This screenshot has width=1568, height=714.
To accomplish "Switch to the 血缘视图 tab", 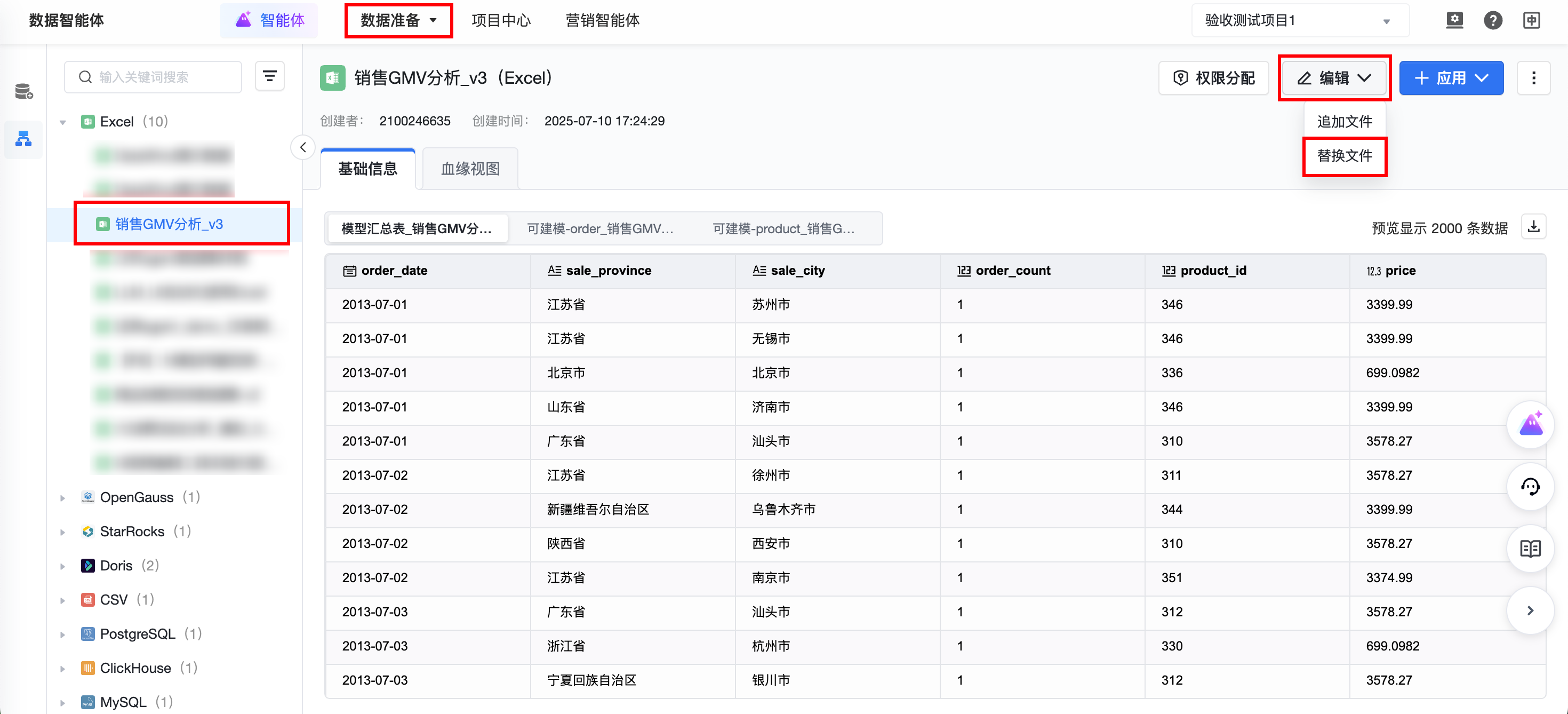I will (x=470, y=169).
